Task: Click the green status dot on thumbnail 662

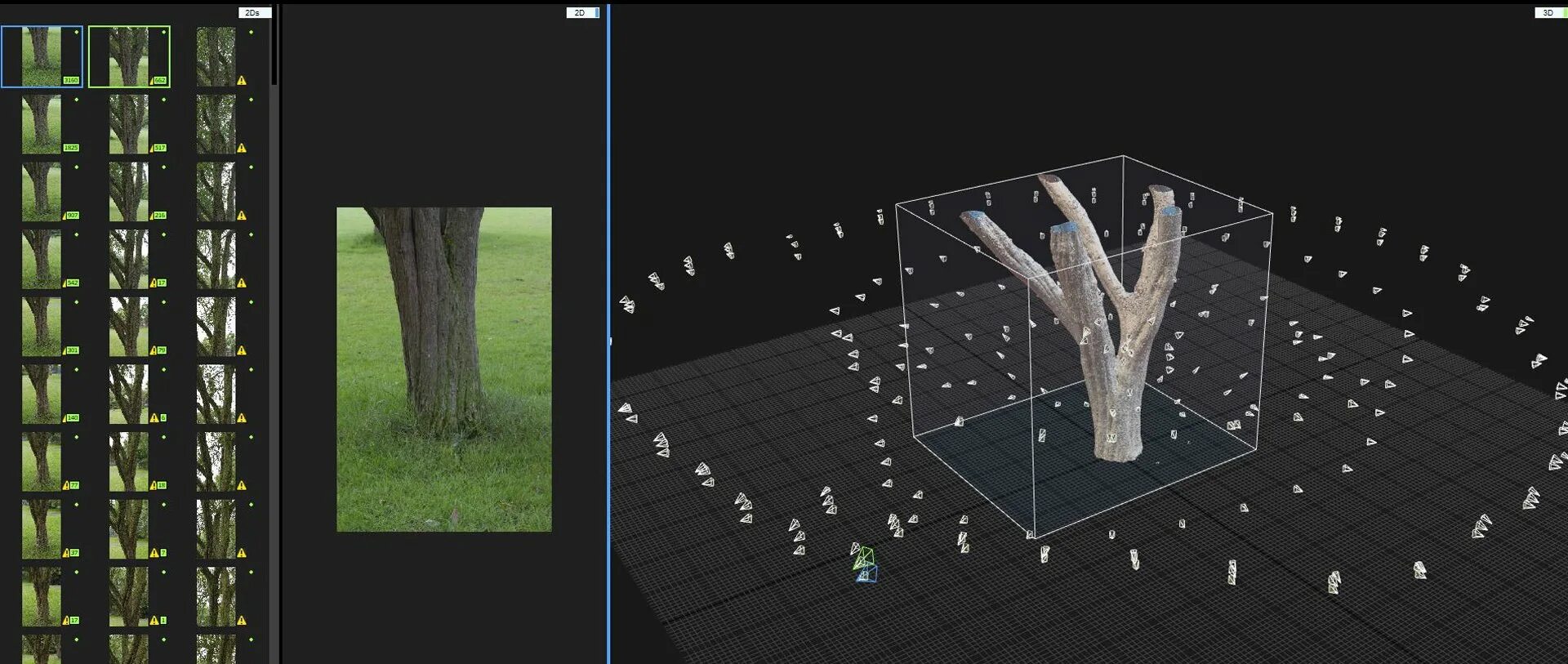Action: 164,33
